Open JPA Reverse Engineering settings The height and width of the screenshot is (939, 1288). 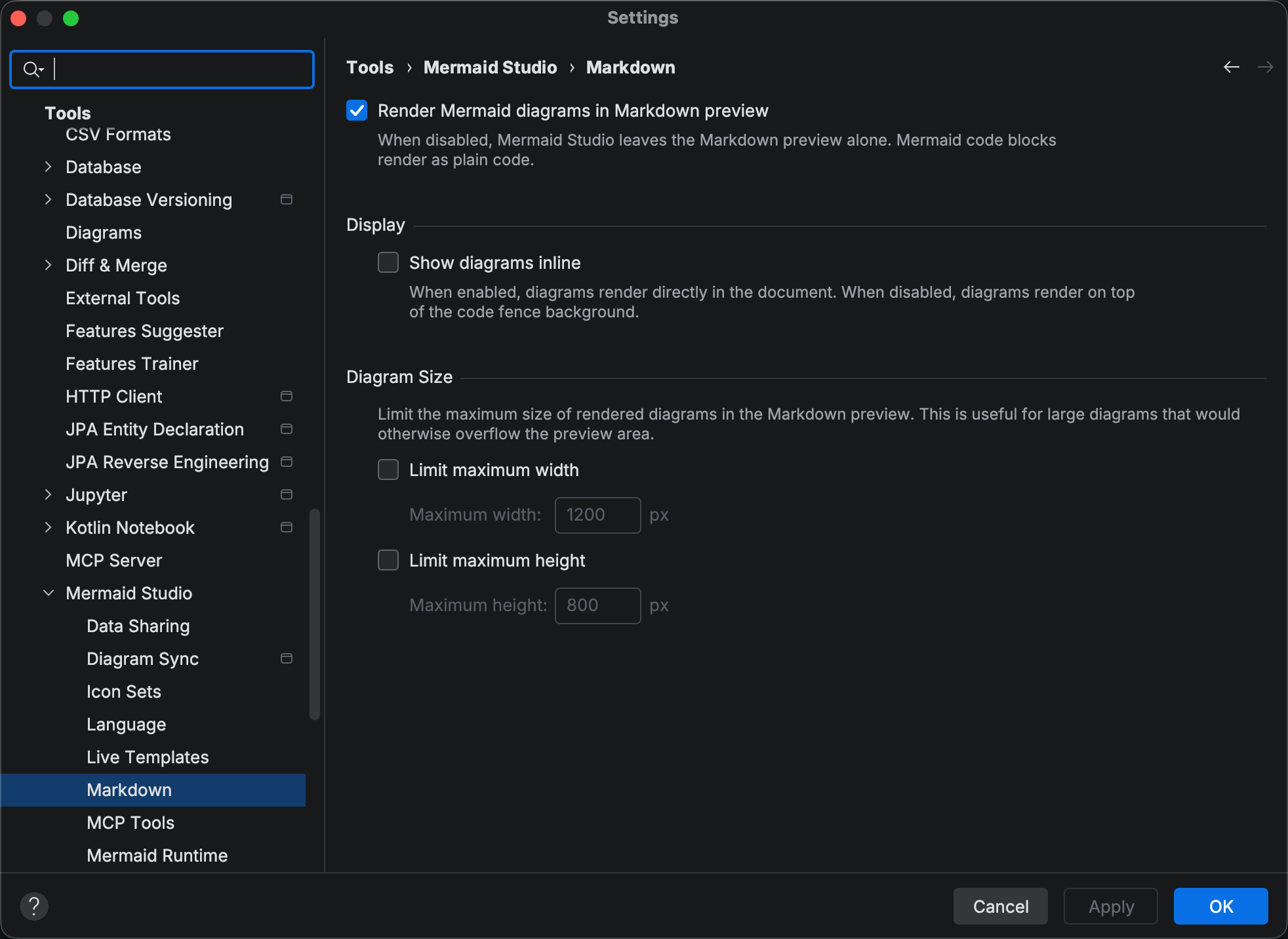[167, 462]
